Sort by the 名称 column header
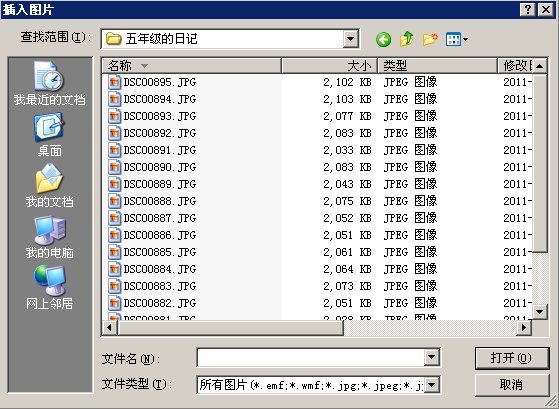Viewport: 559px width, 409px height. pos(192,66)
